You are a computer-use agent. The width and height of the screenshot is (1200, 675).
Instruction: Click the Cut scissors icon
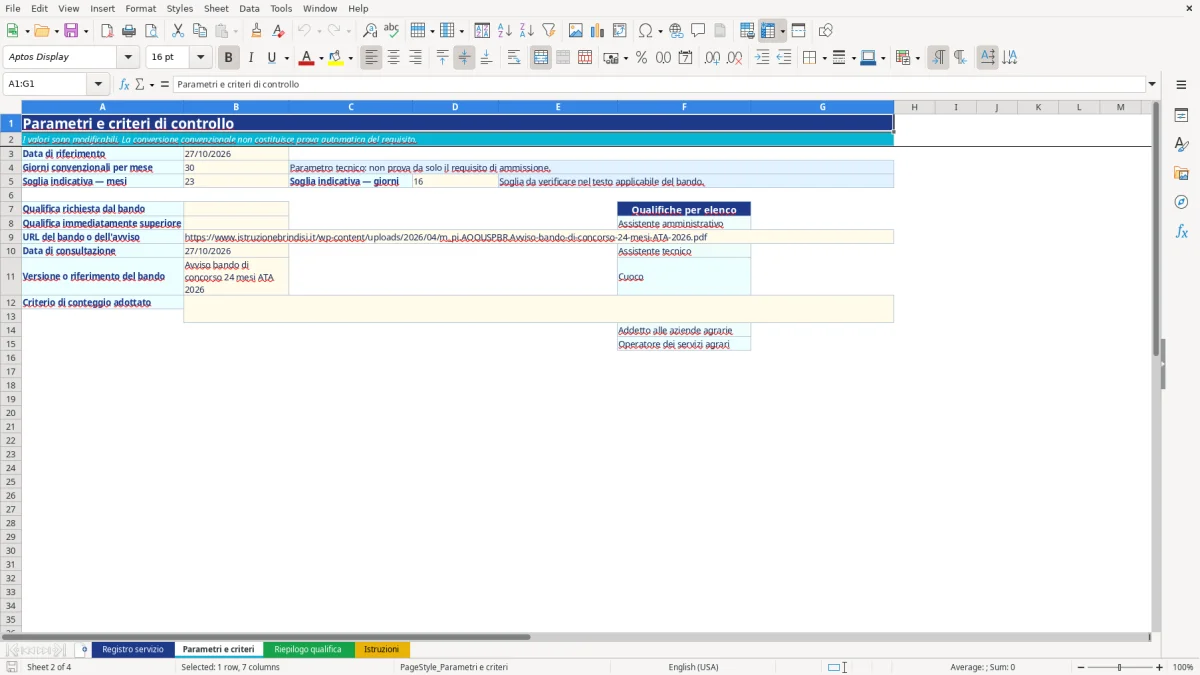click(x=178, y=31)
